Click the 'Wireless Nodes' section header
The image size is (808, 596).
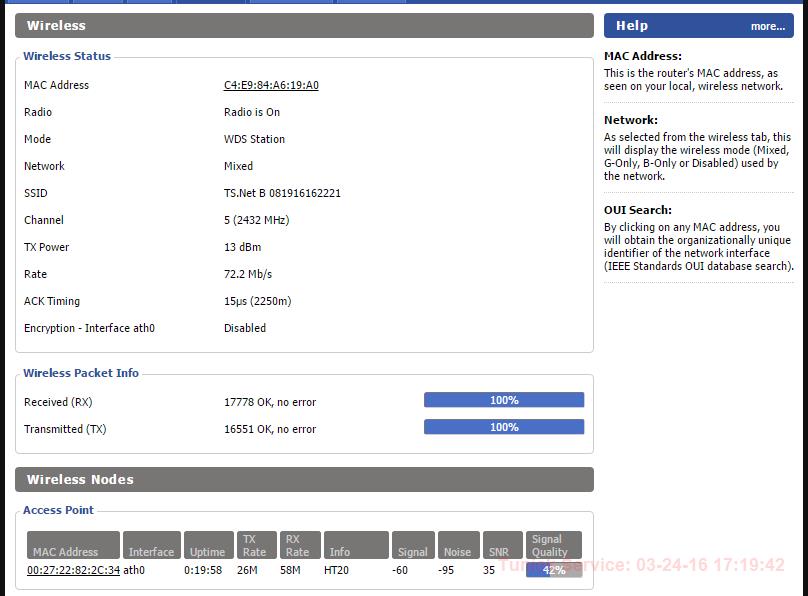[x=304, y=480]
